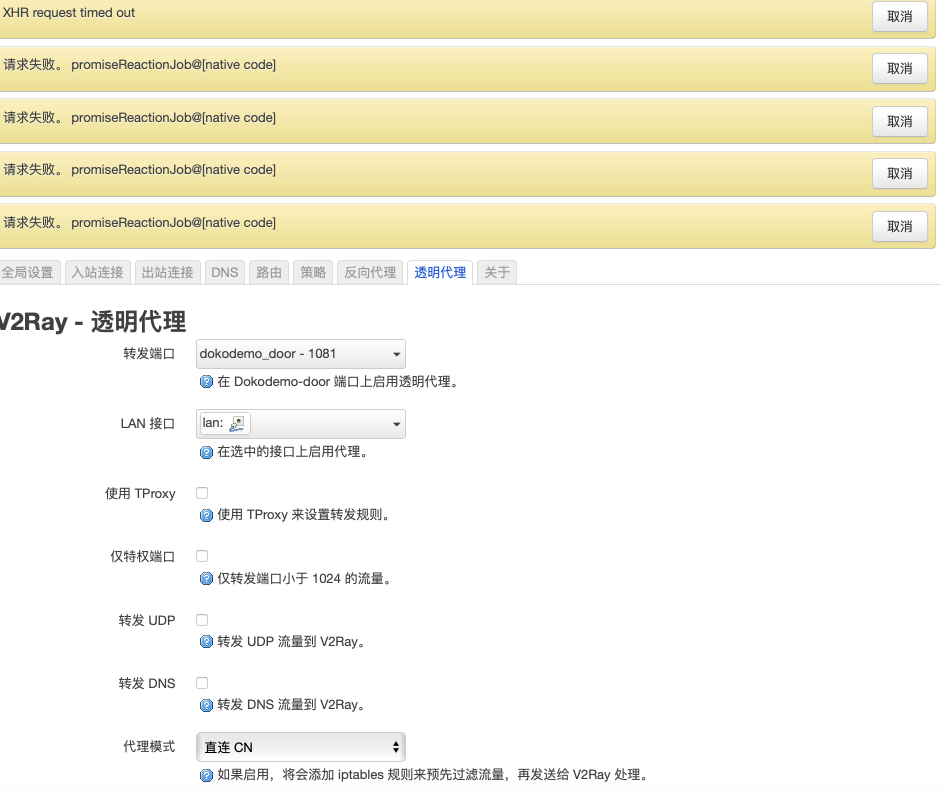The height and width of the screenshot is (789, 946).
Task: Enable the 使用 TProxy checkbox
Action: pyautogui.click(x=202, y=493)
